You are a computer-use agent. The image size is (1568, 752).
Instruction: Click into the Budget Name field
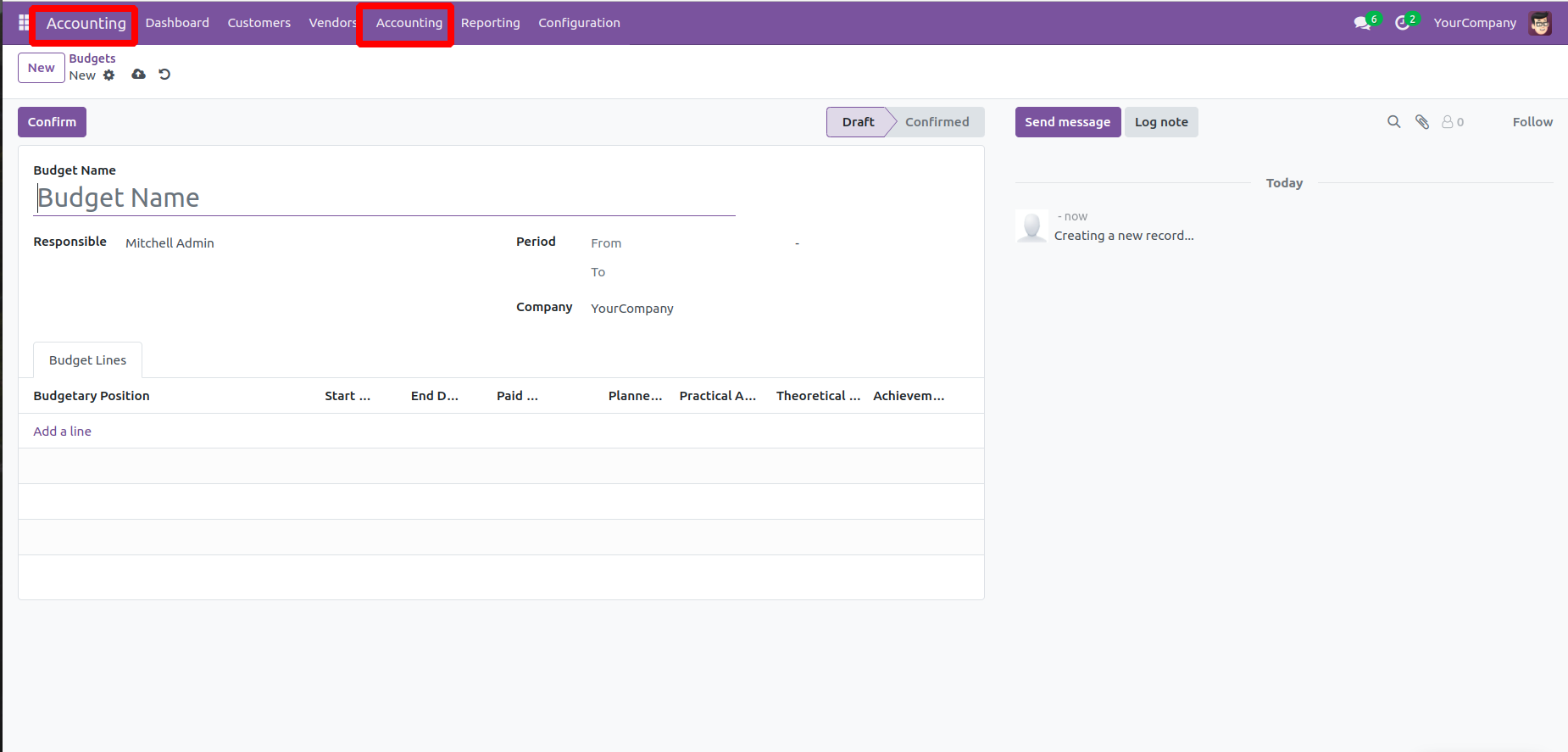[384, 198]
